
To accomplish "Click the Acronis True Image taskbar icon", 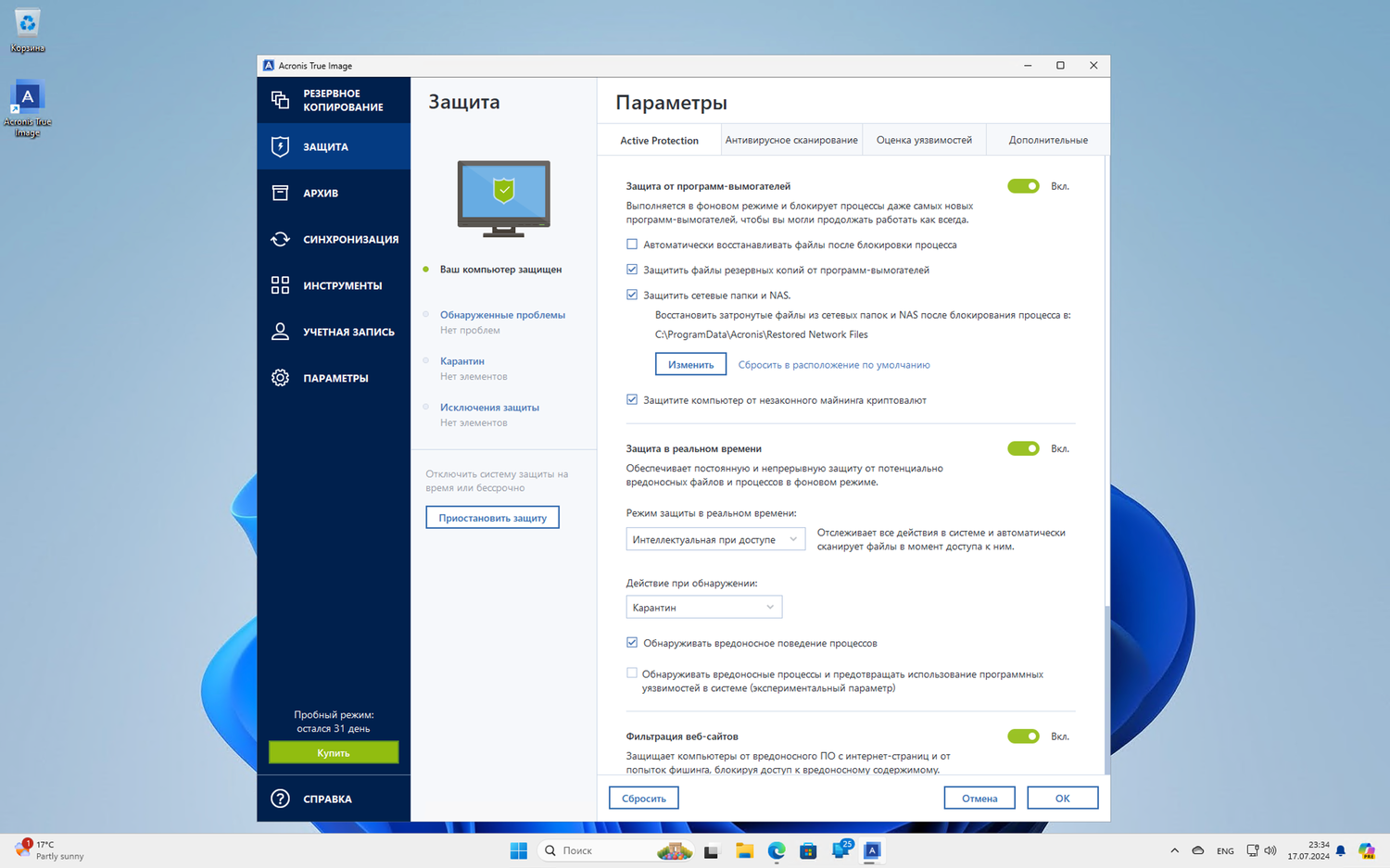I will pyautogui.click(x=872, y=850).
